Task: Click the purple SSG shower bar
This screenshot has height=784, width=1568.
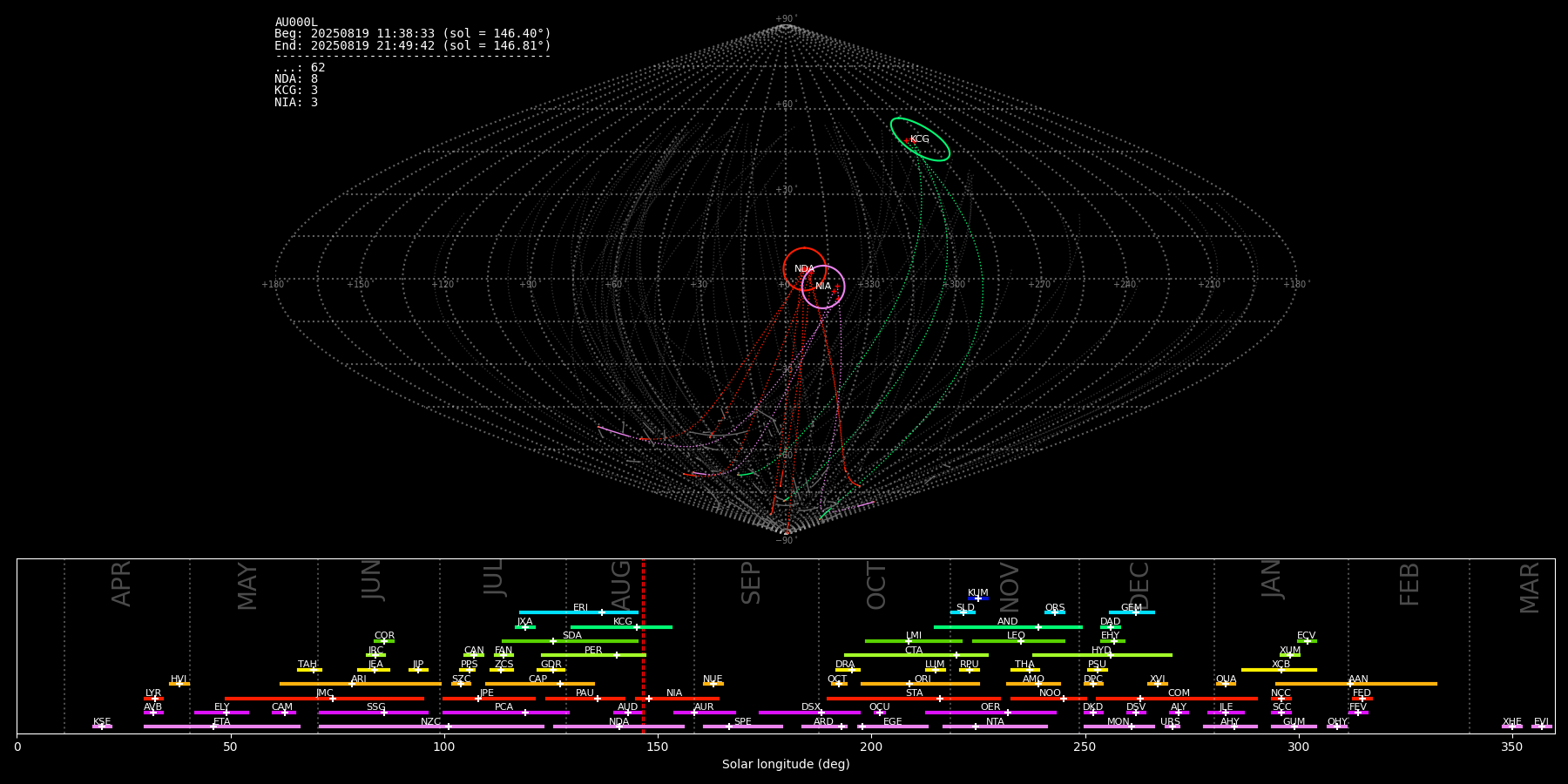Action: tap(374, 713)
